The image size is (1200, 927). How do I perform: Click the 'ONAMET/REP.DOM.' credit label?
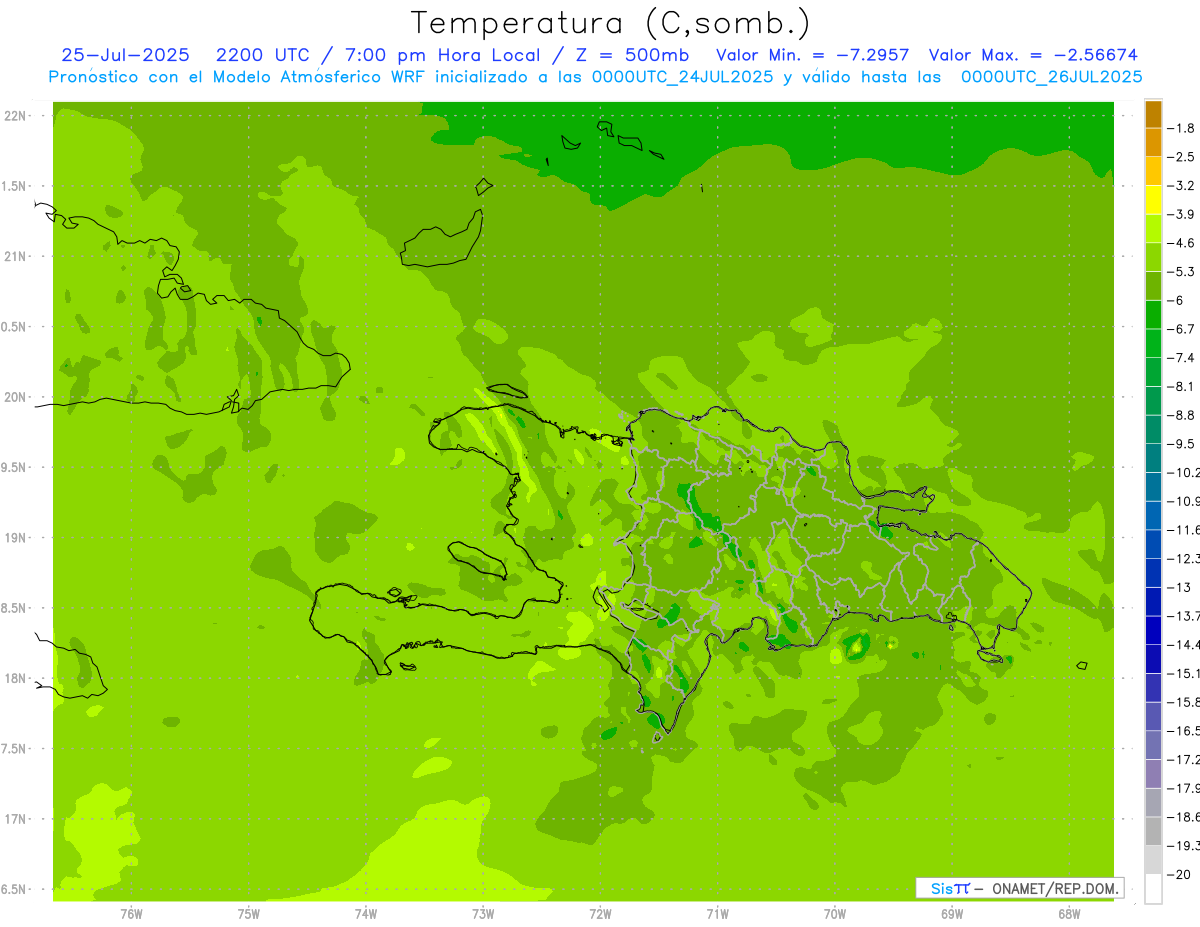(1055, 888)
